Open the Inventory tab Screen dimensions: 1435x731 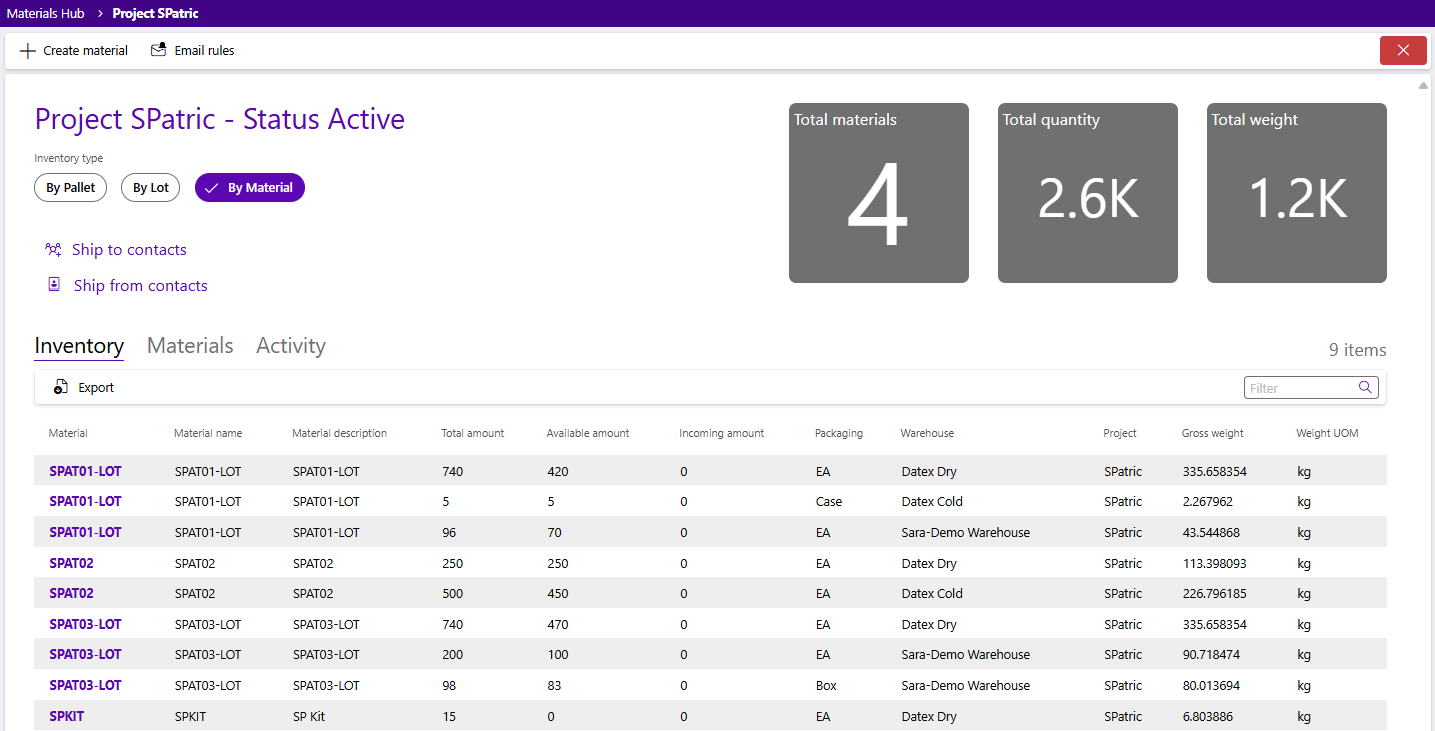coord(79,346)
